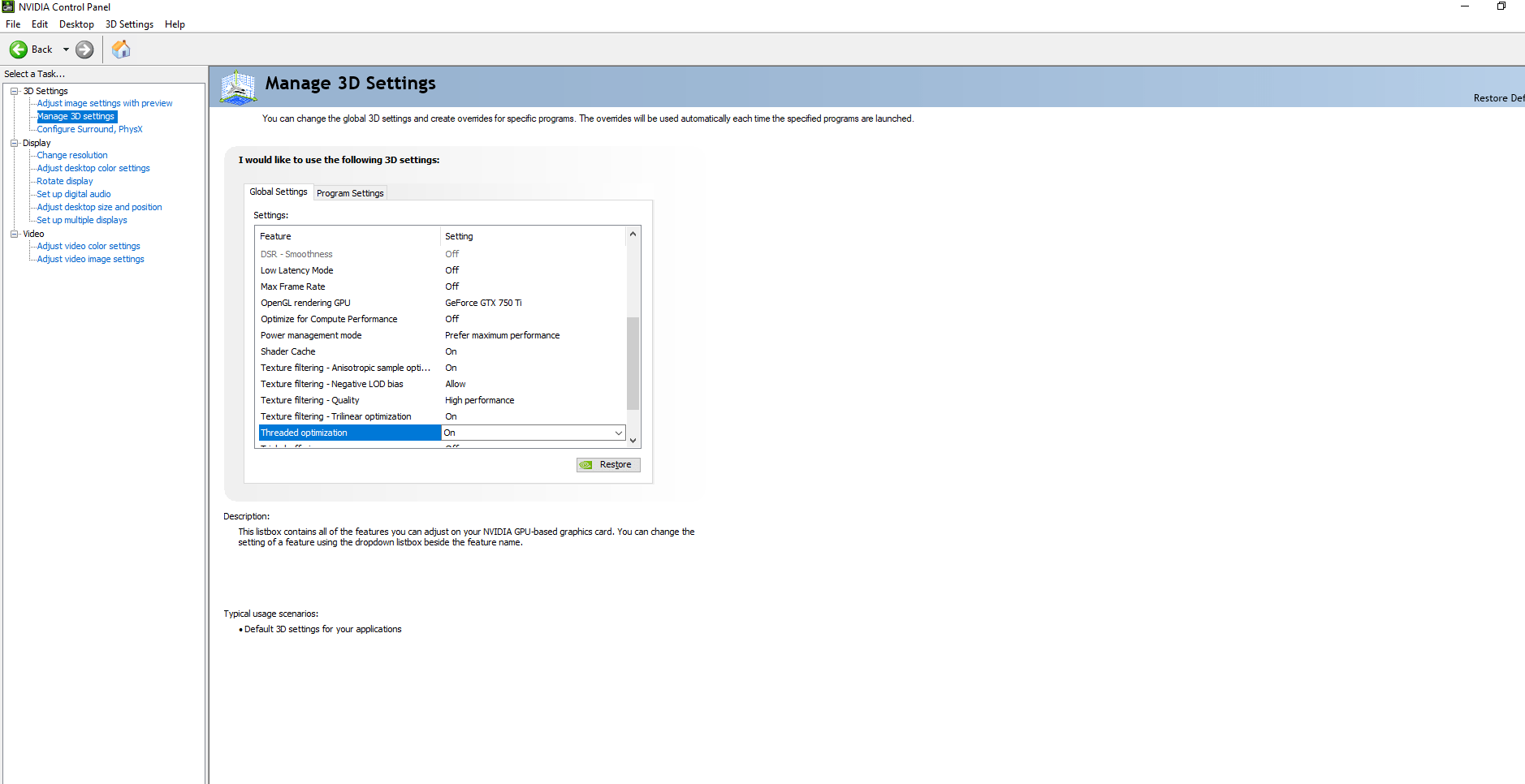Image resolution: width=1525 pixels, height=784 pixels.
Task: Select the Max Frame Rate row
Action: coord(443,286)
